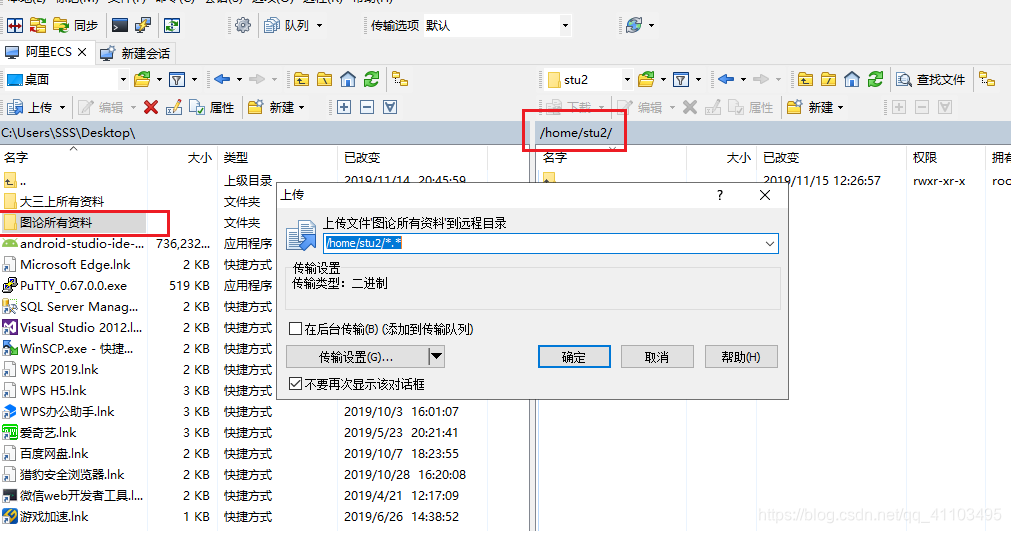1011x533 pixels.
Task: Select the 图论所有资料 folder
Action: [x=56, y=223]
